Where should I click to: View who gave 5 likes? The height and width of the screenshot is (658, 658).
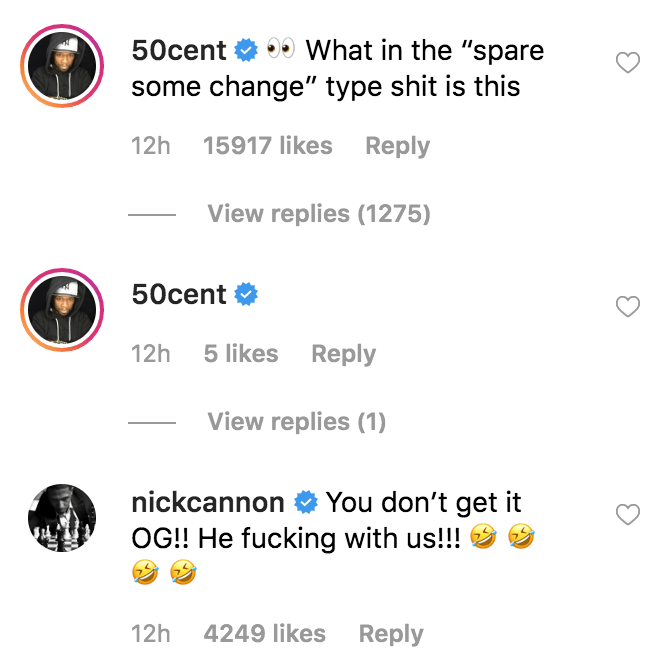point(241,354)
